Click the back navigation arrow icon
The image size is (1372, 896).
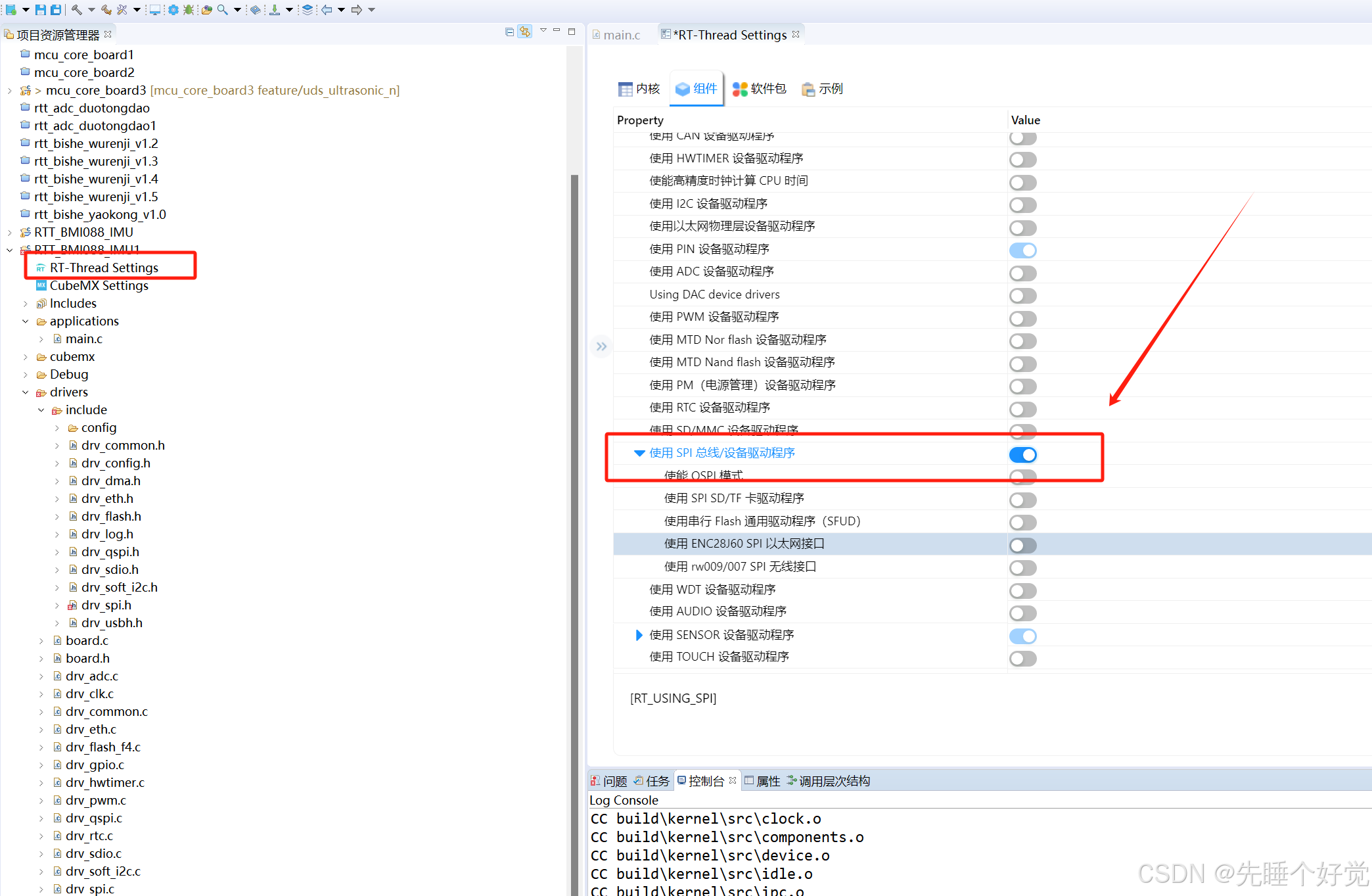tap(327, 9)
